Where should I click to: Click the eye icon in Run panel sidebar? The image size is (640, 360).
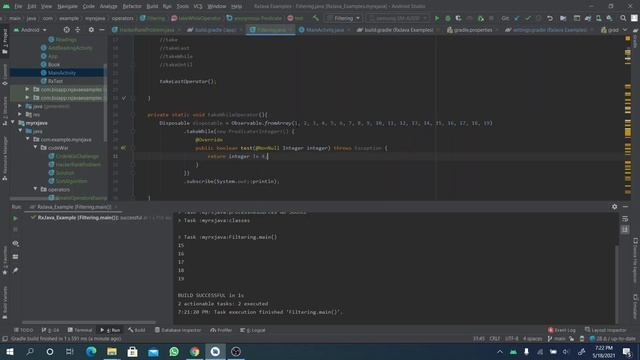(16, 244)
